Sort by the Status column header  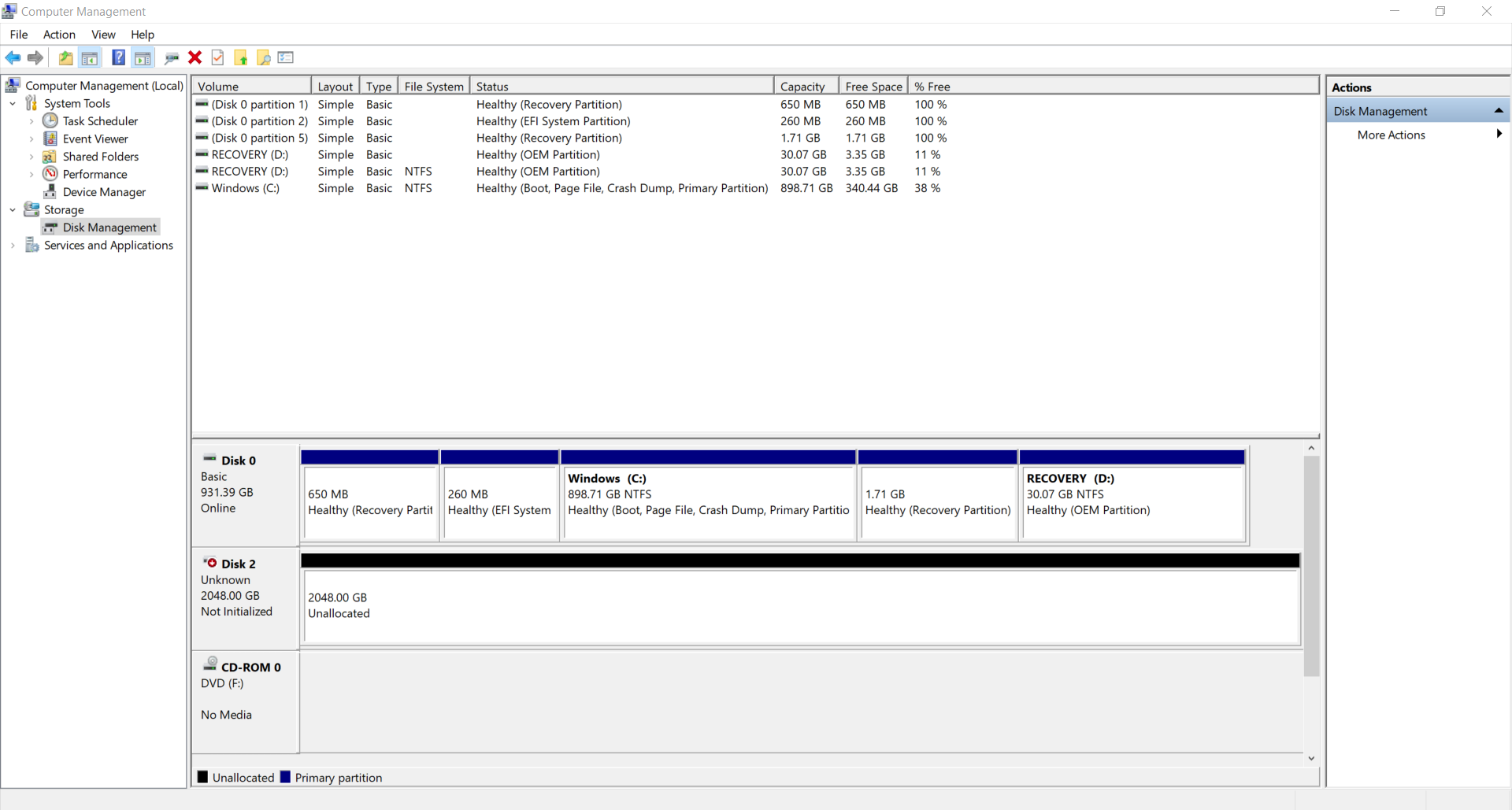(x=622, y=86)
